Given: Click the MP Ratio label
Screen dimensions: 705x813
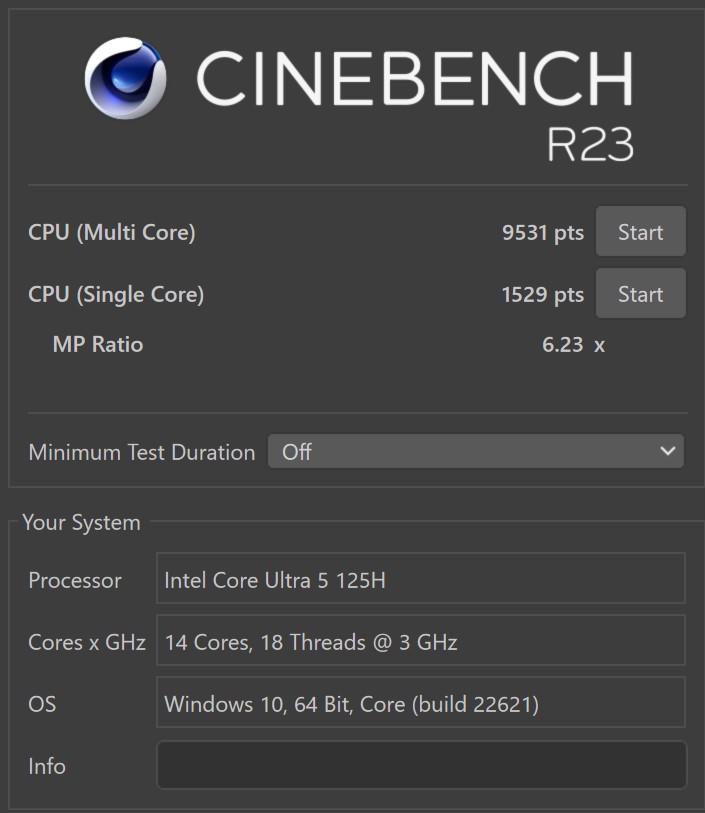Looking at the screenshot, I should [x=98, y=344].
